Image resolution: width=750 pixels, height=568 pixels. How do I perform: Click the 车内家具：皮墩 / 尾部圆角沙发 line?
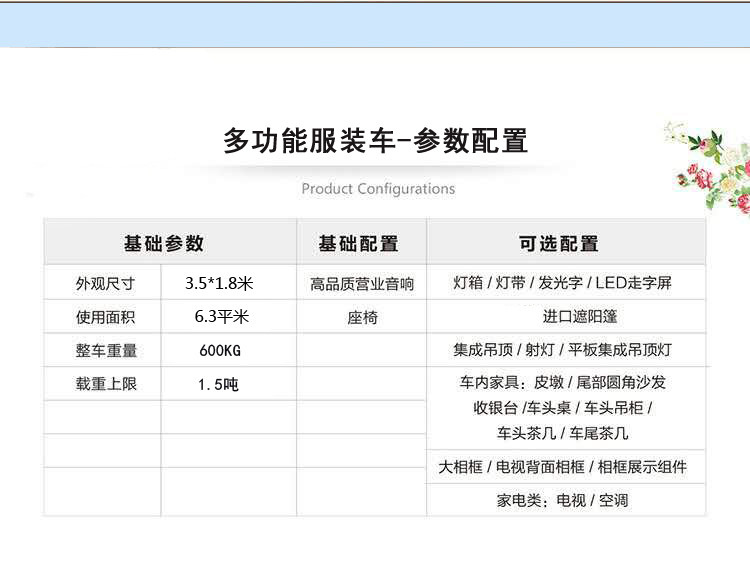[562, 382]
